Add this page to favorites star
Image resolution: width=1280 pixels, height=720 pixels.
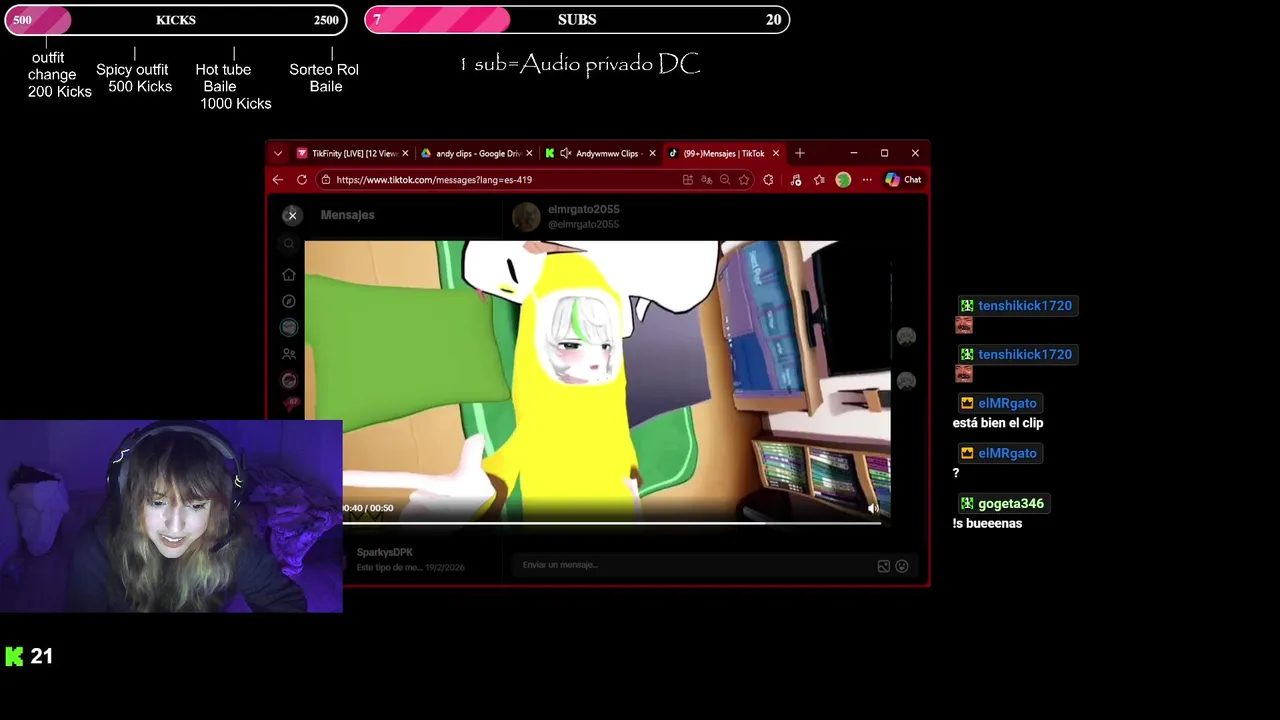pos(744,180)
